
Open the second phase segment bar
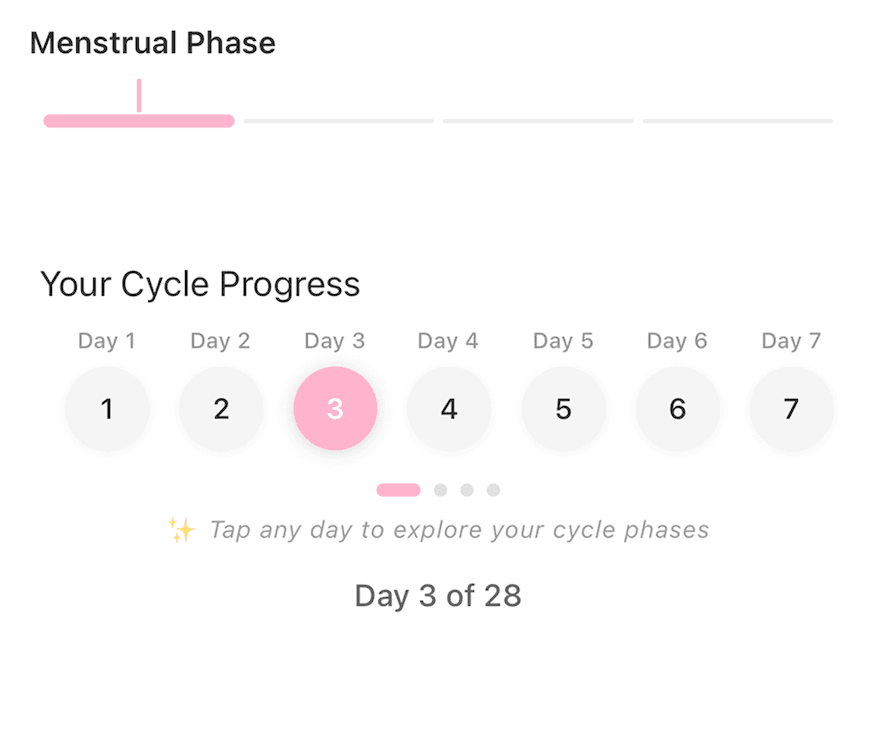click(338, 120)
